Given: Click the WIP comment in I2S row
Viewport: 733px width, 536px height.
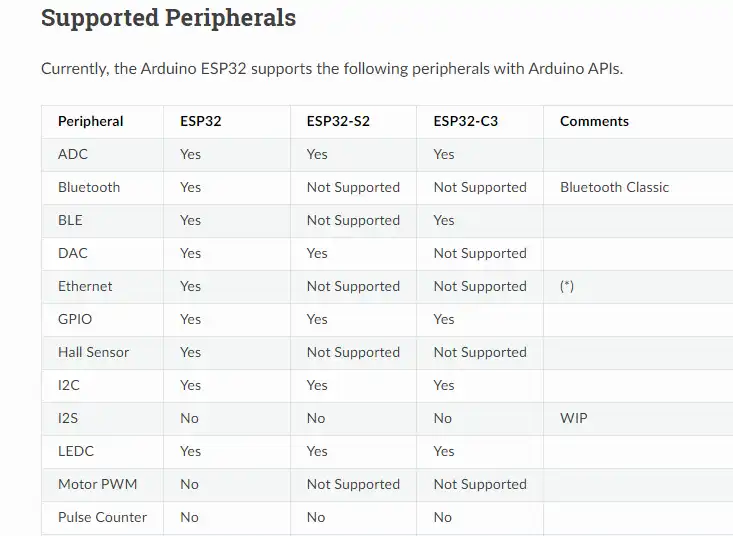Looking at the screenshot, I should pos(574,418).
